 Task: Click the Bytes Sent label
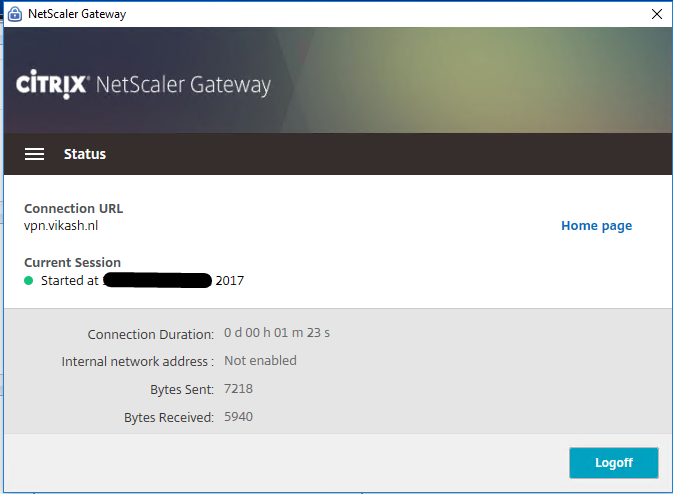[182, 389]
